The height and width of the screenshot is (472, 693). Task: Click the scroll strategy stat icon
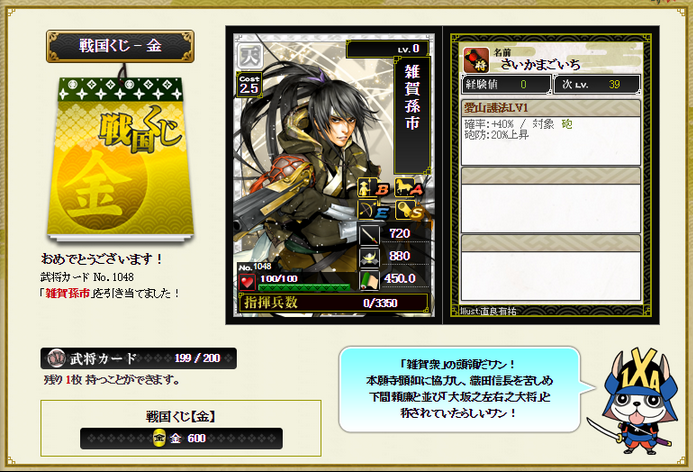tap(369, 280)
